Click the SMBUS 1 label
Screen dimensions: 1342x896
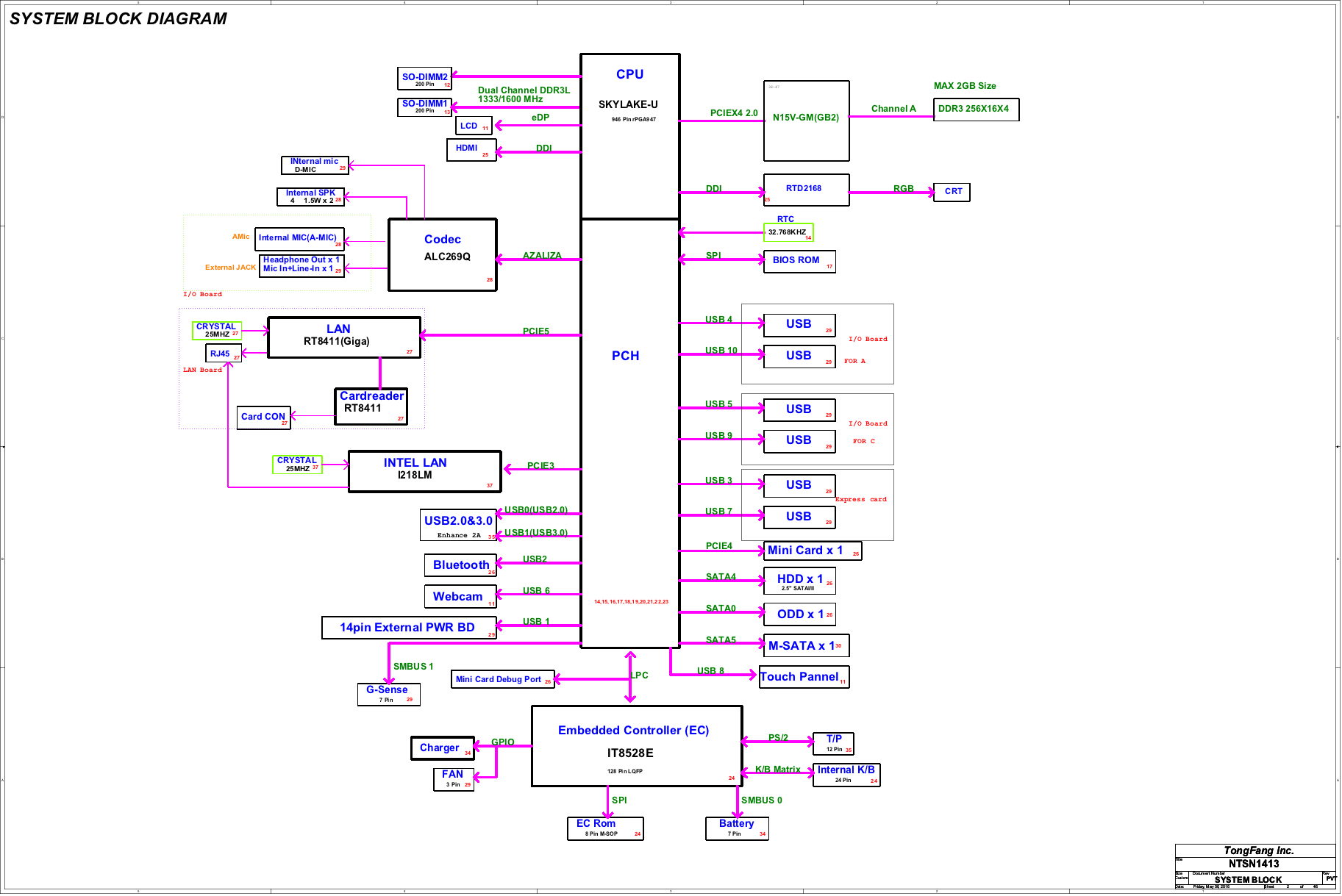413,667
